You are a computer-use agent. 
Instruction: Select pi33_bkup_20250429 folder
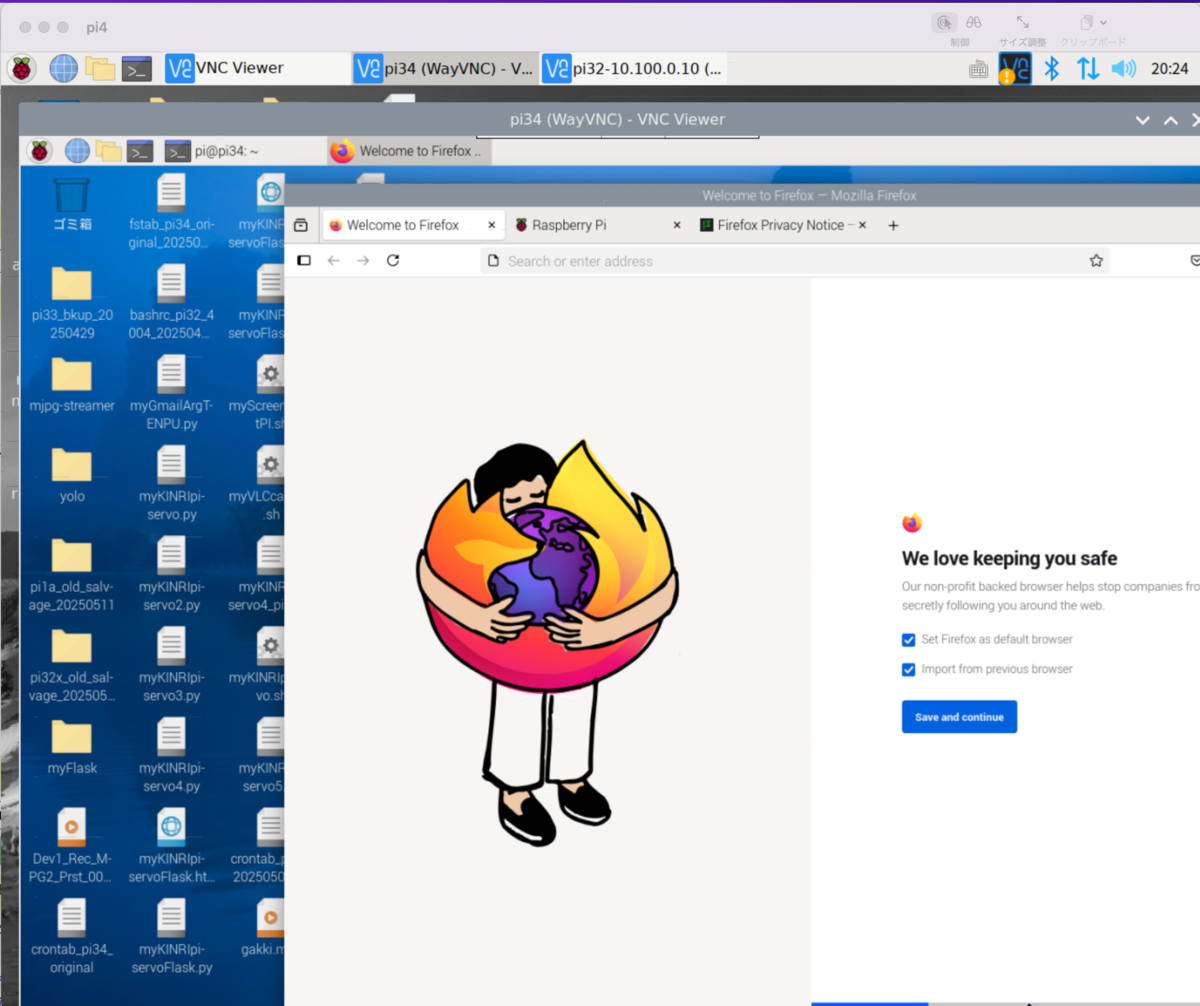click(72, 303)
